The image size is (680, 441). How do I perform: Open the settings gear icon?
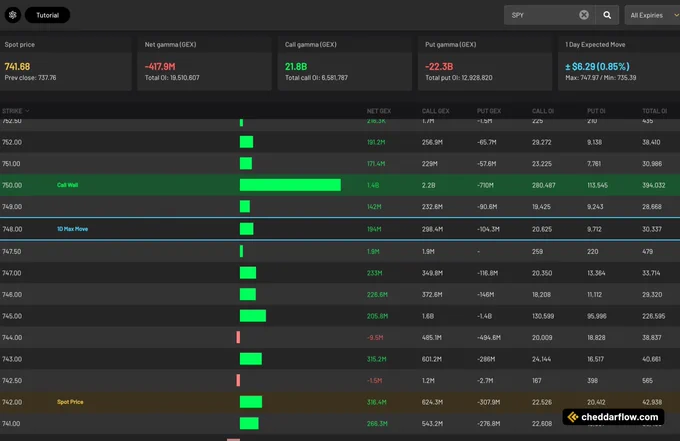13,15
